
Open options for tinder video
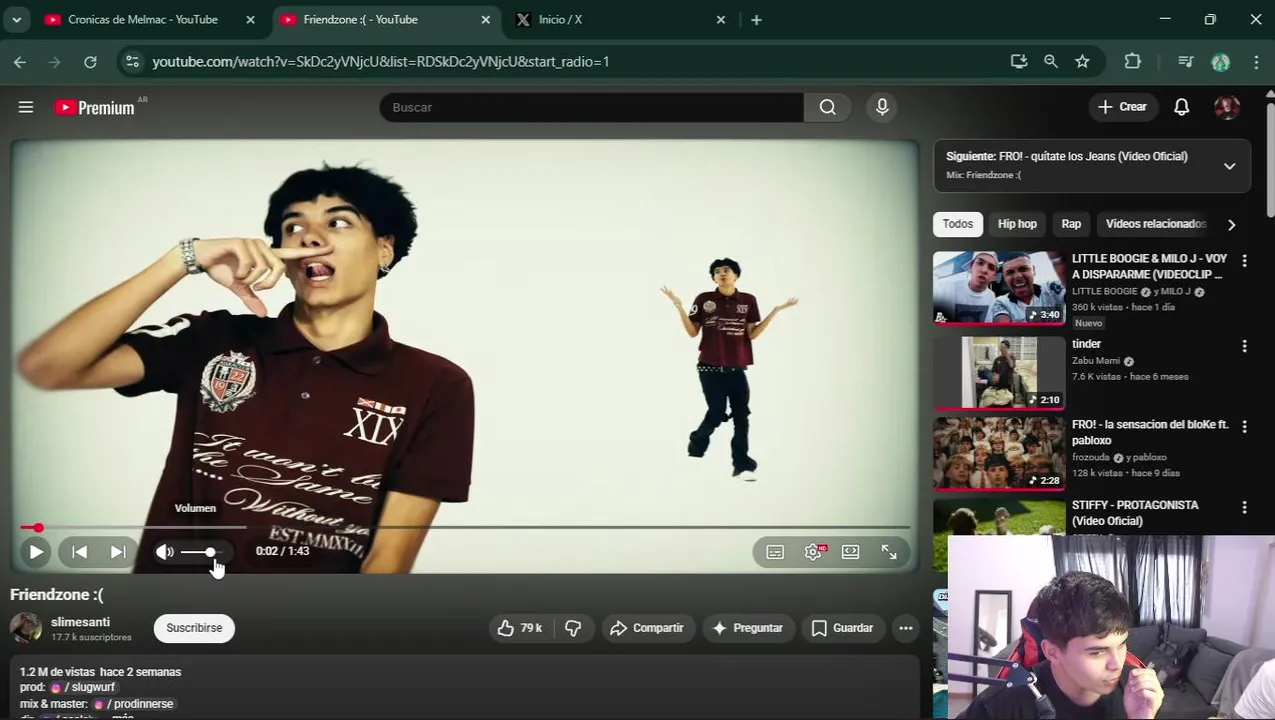click(x=1244, y=346)
